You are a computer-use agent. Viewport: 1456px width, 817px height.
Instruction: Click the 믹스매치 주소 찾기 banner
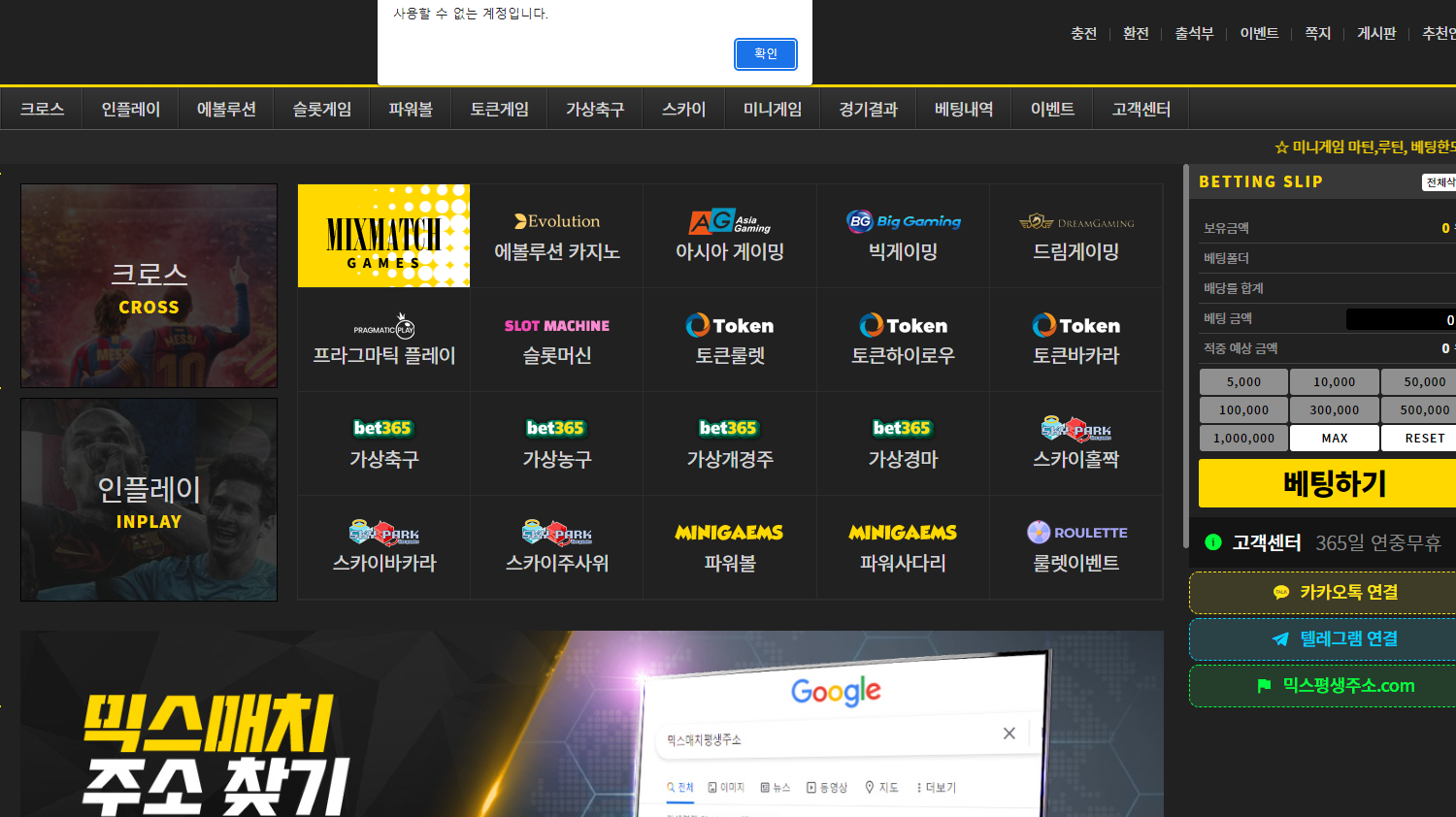[x=592, y=724]
